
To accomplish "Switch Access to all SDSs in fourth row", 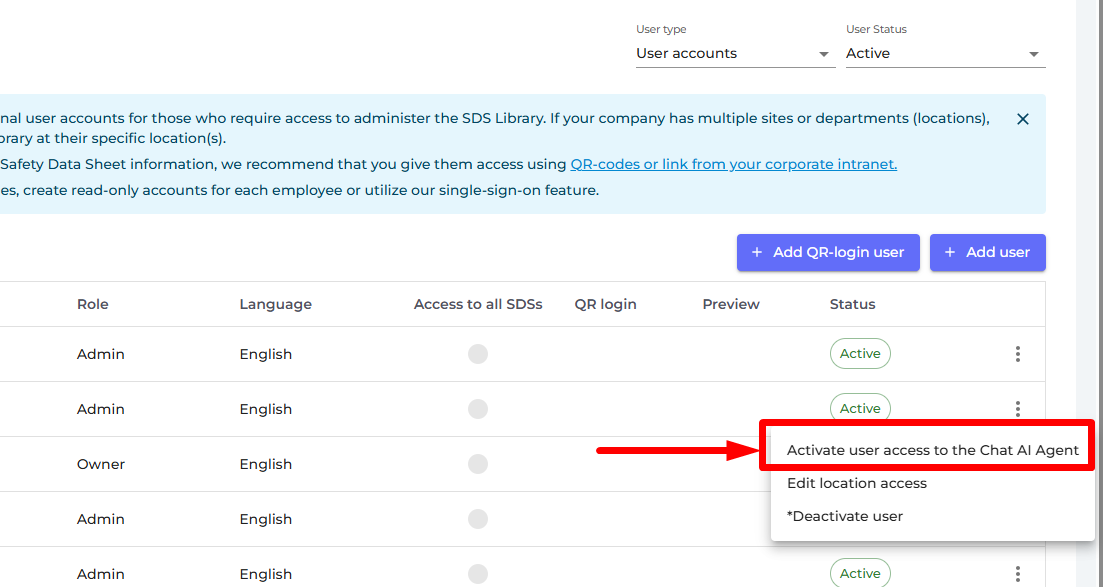I will point(478,519).
